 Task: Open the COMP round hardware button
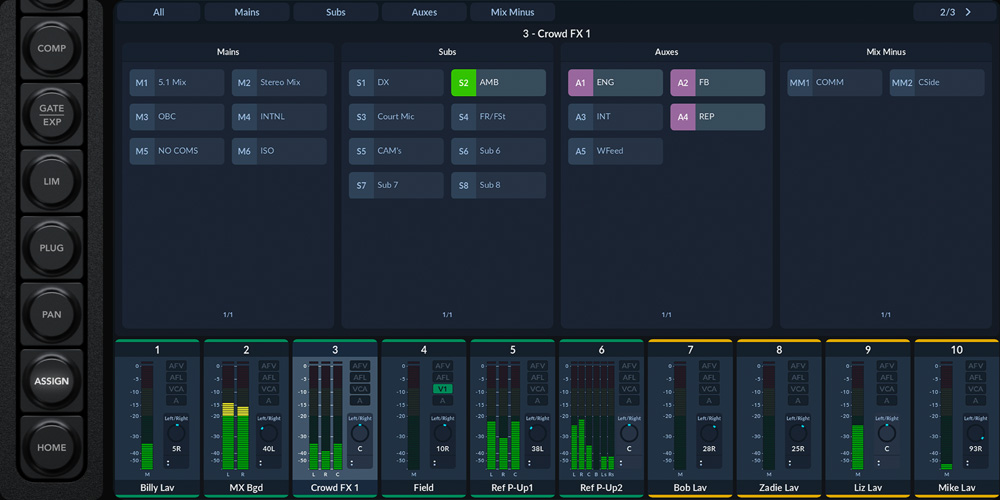click(x=52, y=48)
